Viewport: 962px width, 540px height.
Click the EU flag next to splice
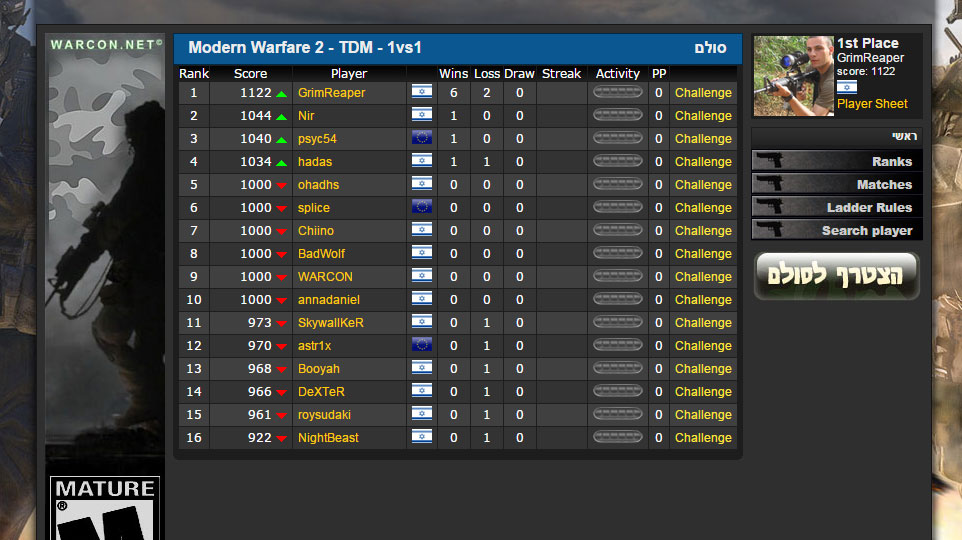[421, 207]
